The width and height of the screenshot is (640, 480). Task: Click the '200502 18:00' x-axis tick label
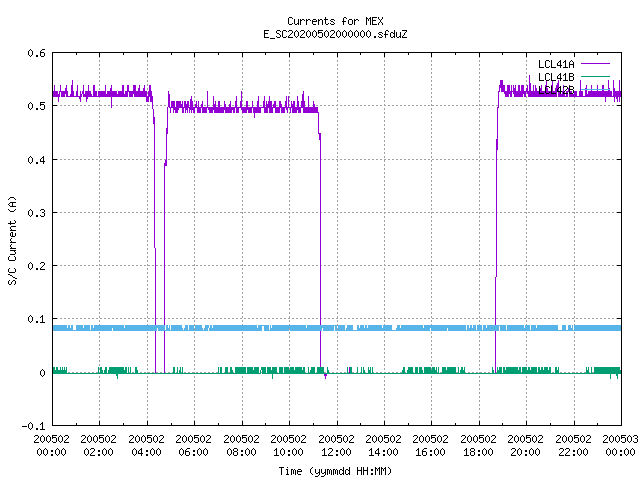click(478, 445)
